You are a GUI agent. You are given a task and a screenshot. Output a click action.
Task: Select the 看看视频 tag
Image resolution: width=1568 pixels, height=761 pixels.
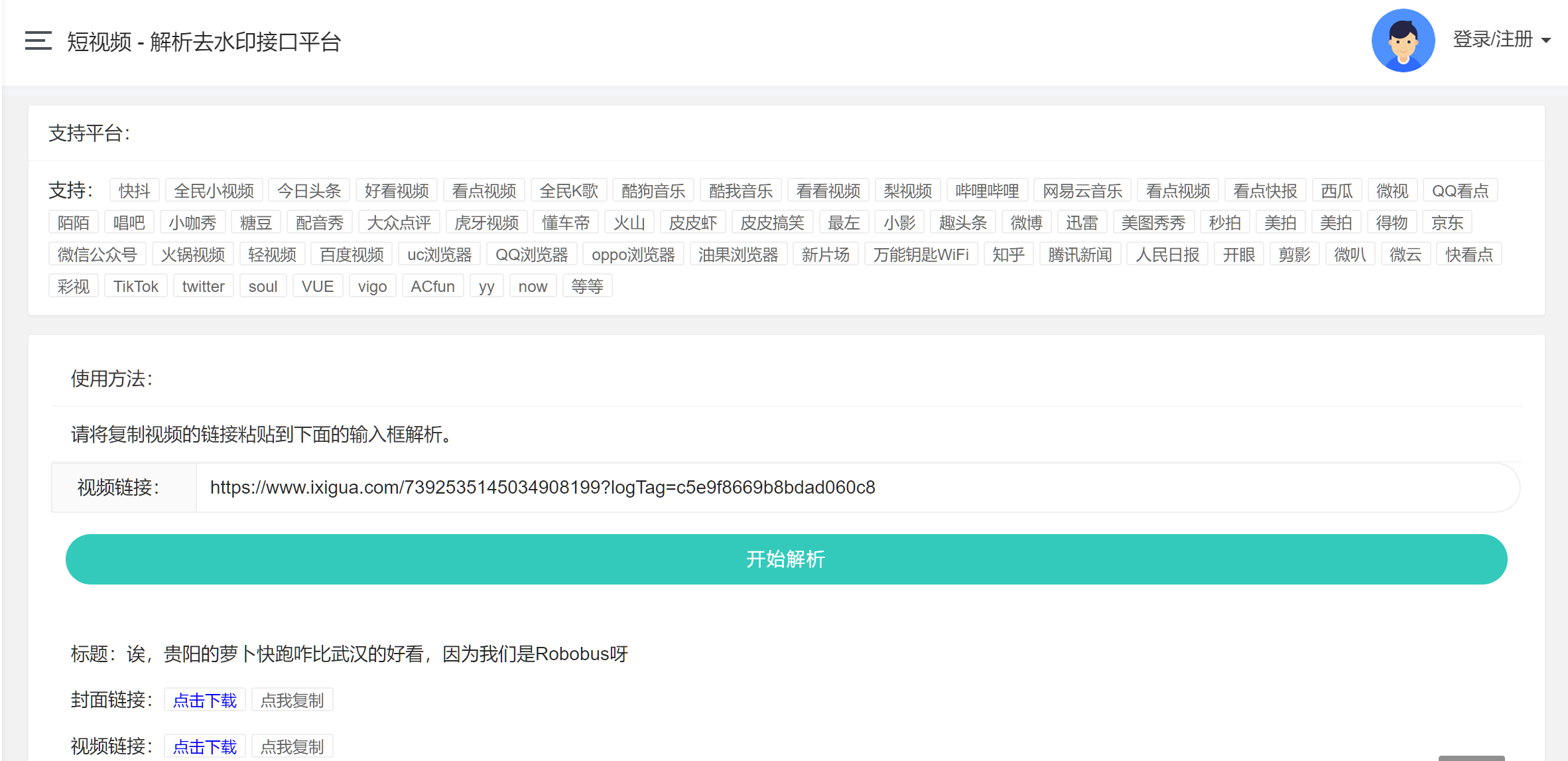click(x=828, y=190)
